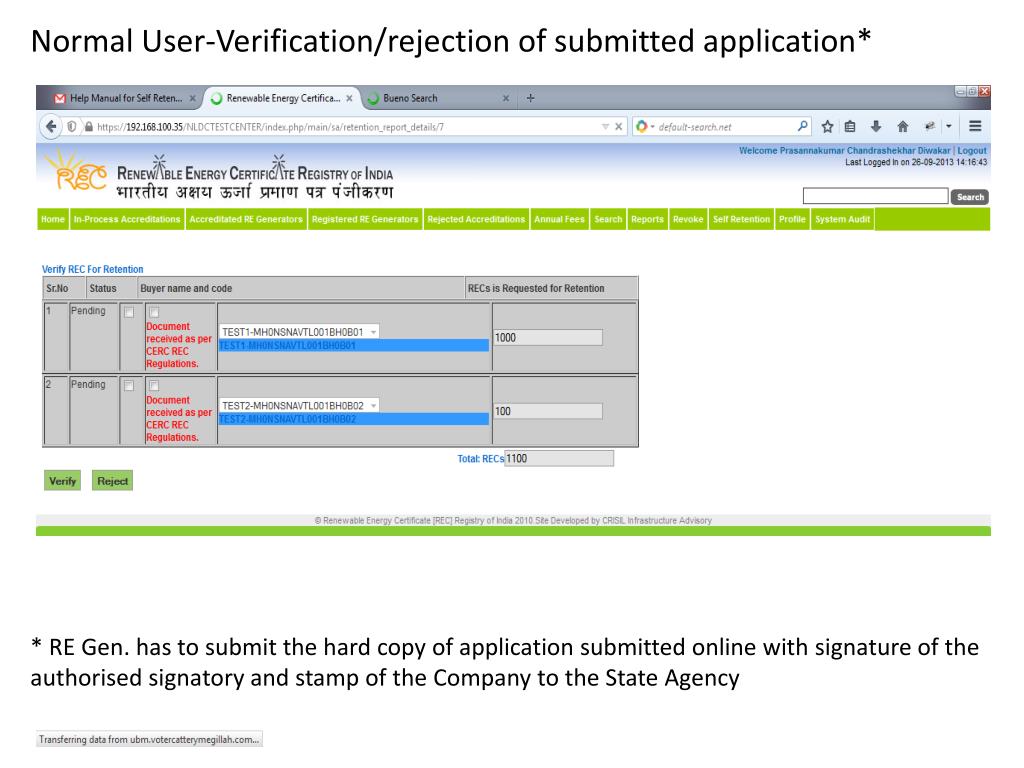Open dropdown arrow next to toolbar add-on icon
Screen dimensions: 1024x768
point(948,127)
